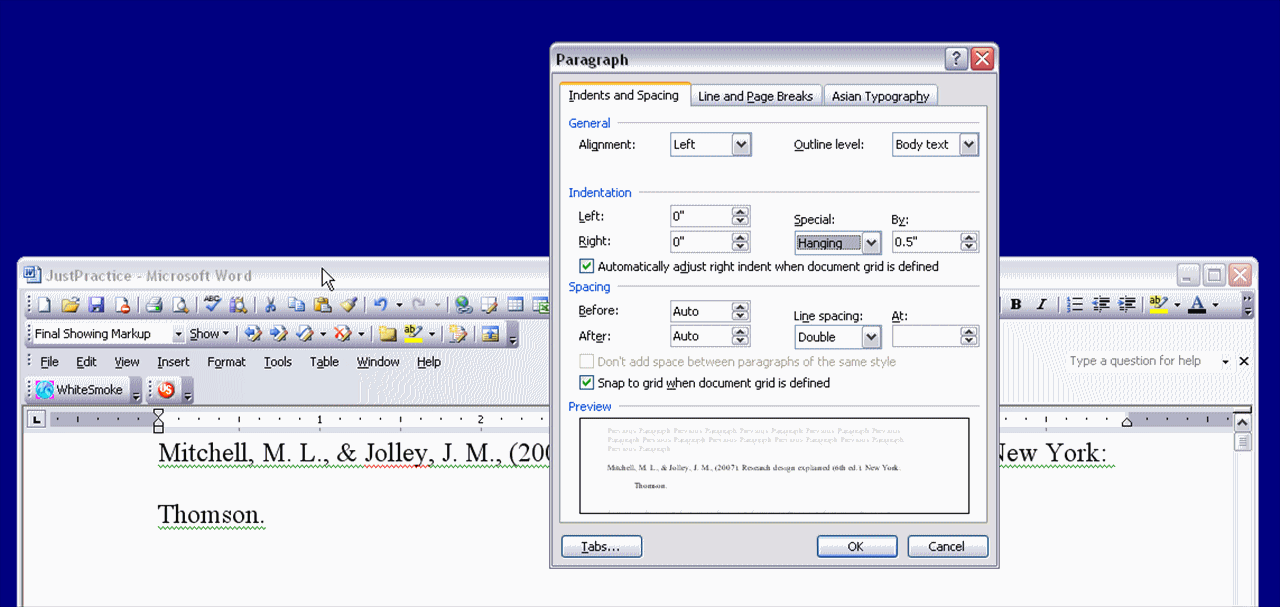Click the Reviewing toolbar yellow highlight button

tap(414, 334)
